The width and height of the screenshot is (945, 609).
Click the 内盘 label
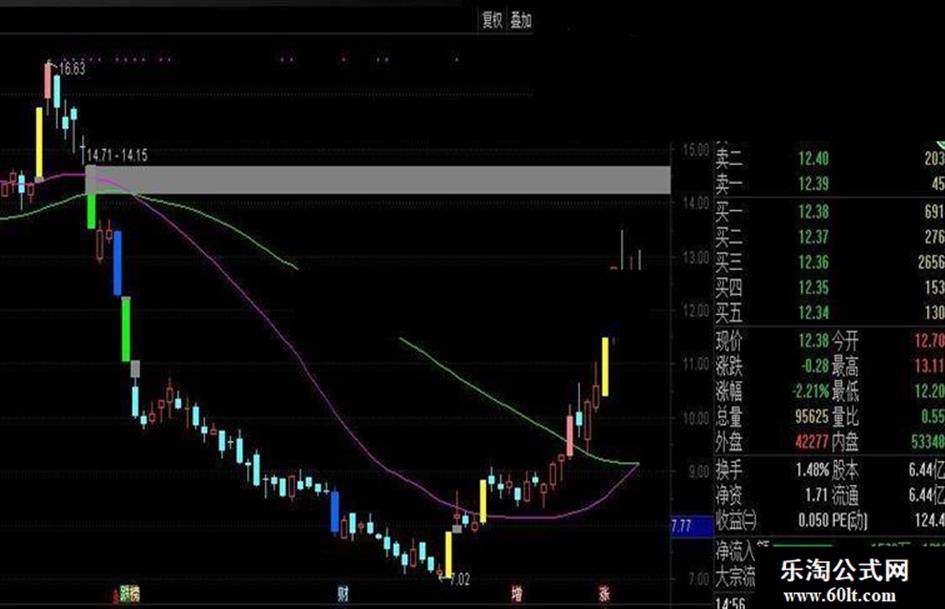pyautogui.click(x=846, y=442)
